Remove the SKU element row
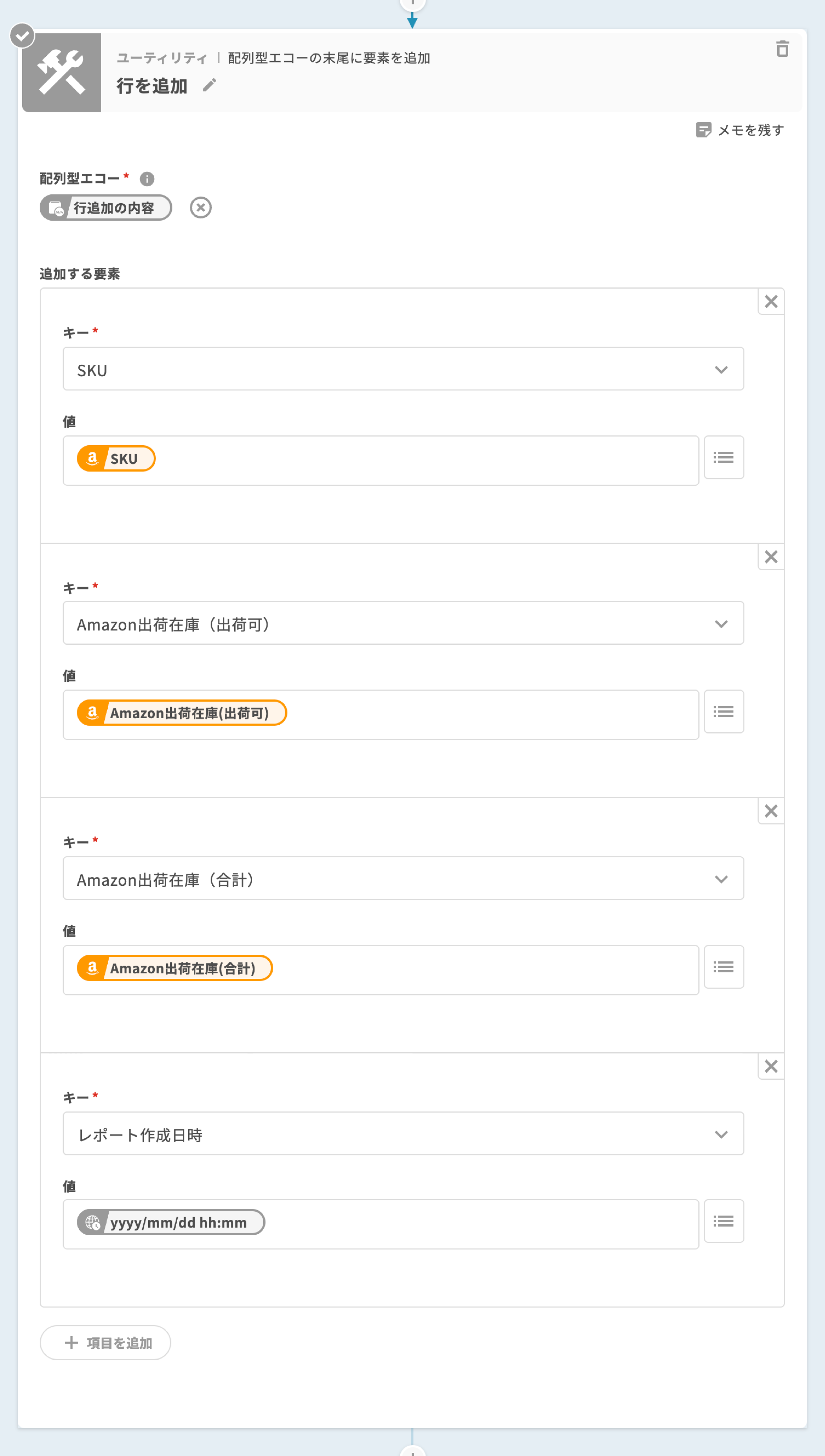Viewport: 825px width, 1456px height. pos(771,302)
